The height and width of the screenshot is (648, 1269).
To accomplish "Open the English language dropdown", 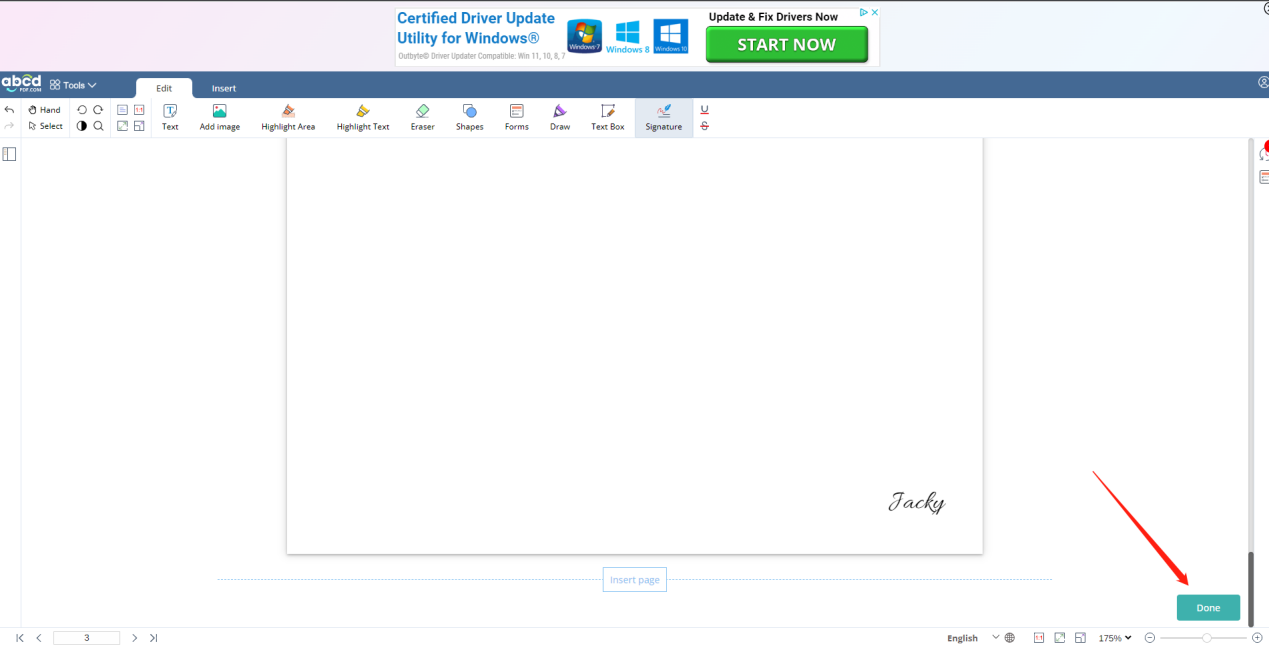I will [x=972, y=638].
